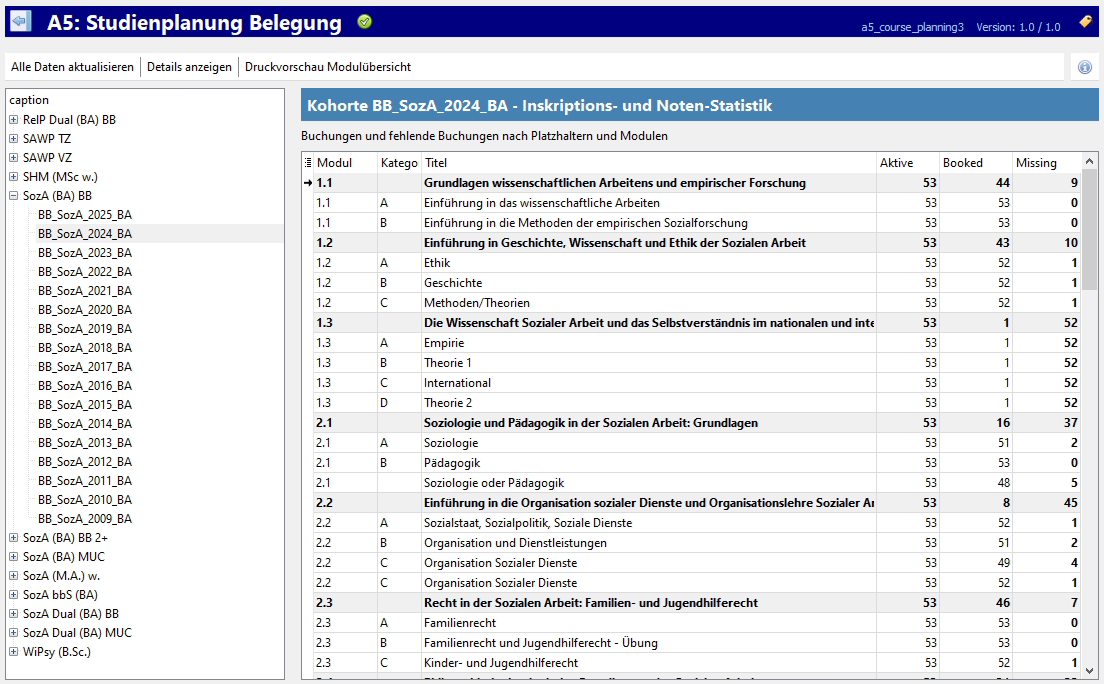The width and height of the screenshot is (1104, 684).
Task: Select cohort BB_SozA_2025_BA in tree
Action: [85, 215]
